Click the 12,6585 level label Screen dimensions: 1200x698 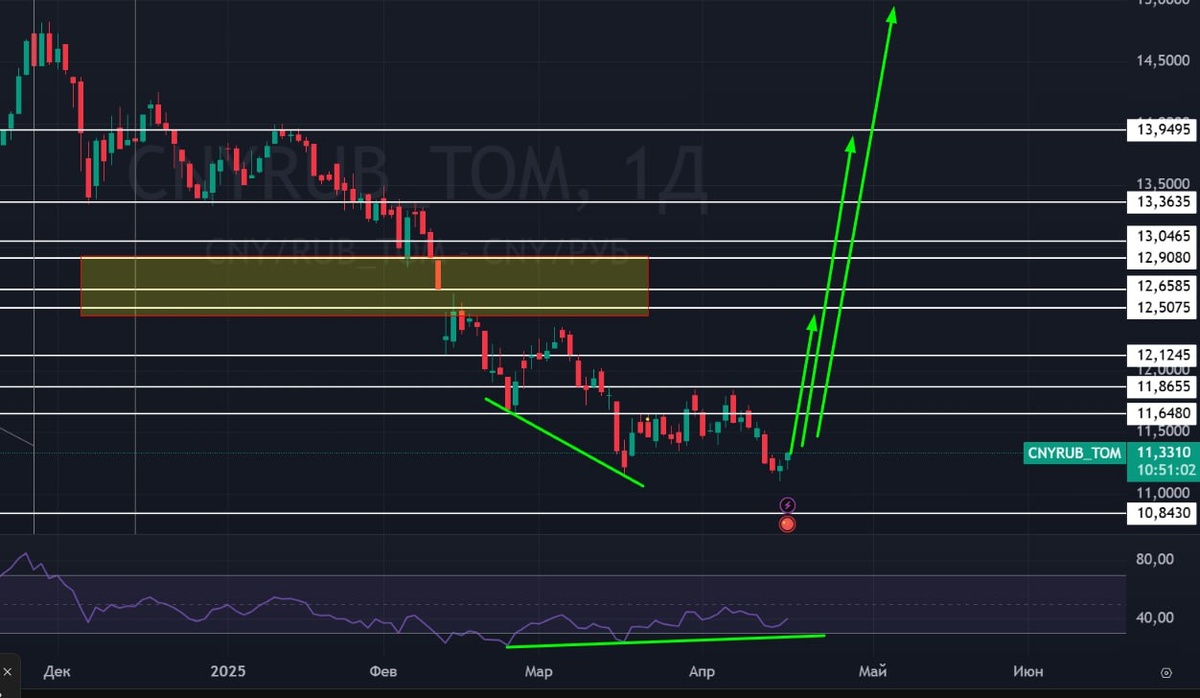[x=1164, y=286]
